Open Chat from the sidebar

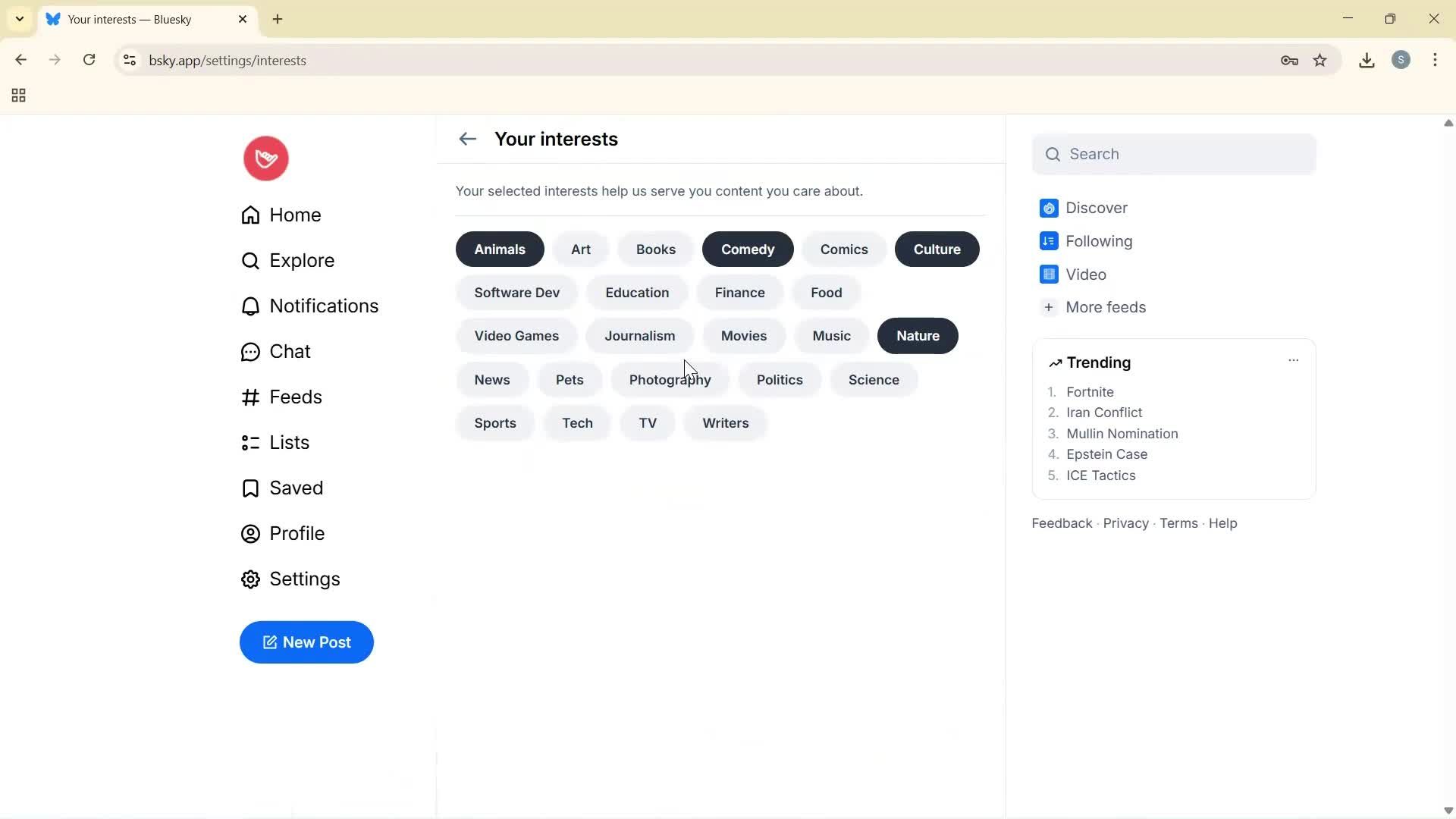(x=290, y=351)
